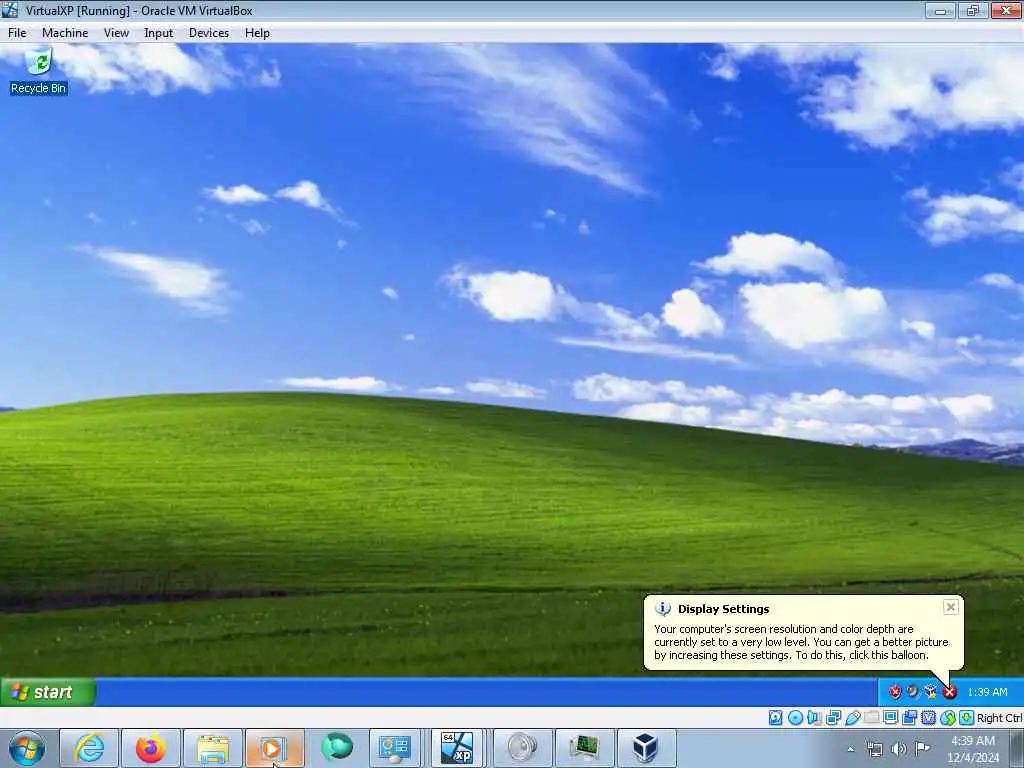Open the Action Center flag tray icon
The image size is (1024, 768).
[x=922, y=748]
